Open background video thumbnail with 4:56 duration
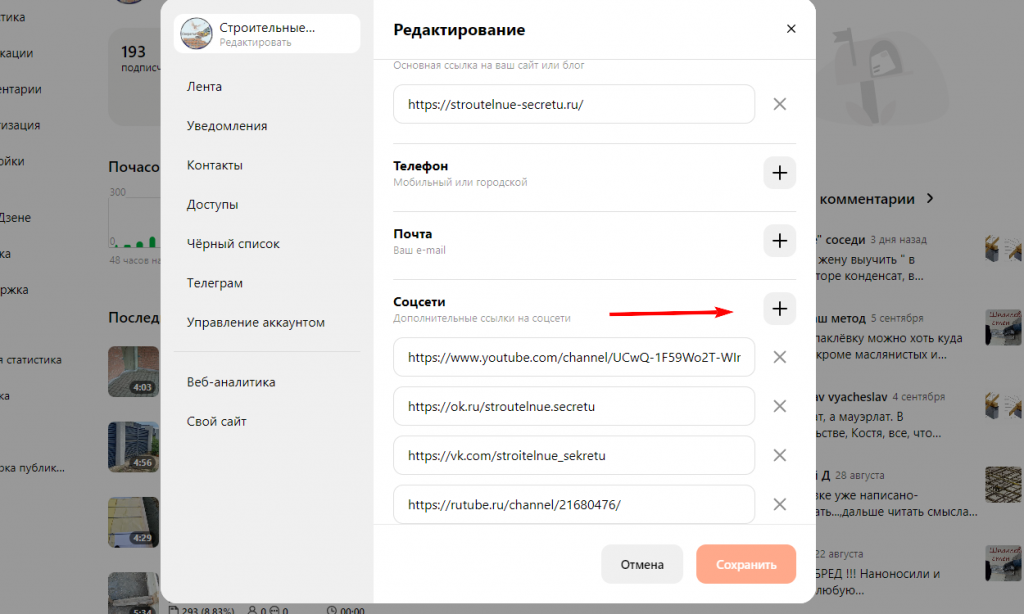The image size is (1024, 614). (x=133, y=447)
